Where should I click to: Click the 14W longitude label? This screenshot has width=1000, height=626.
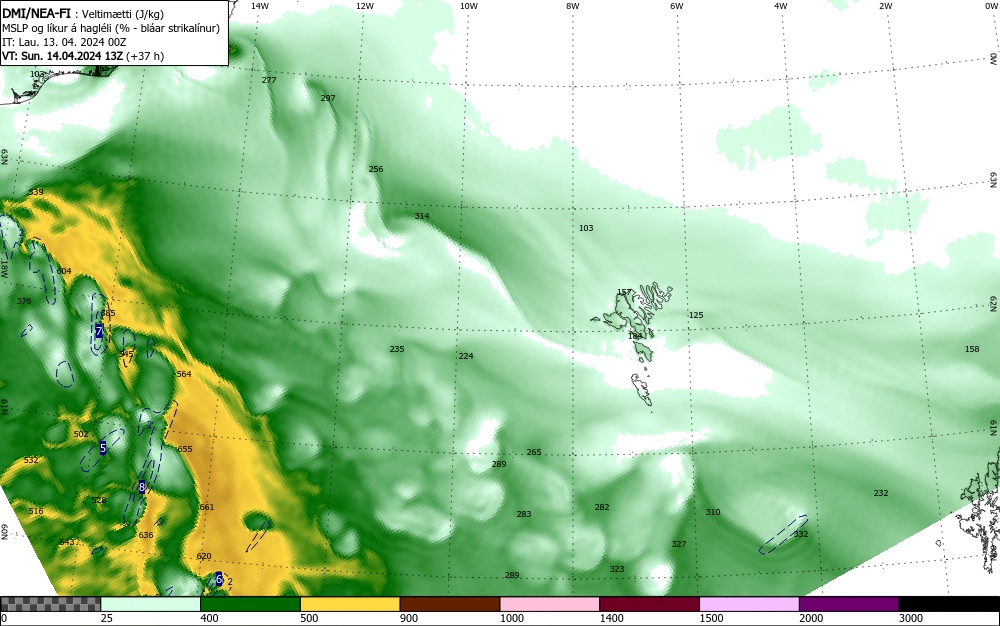click(260, 6)
